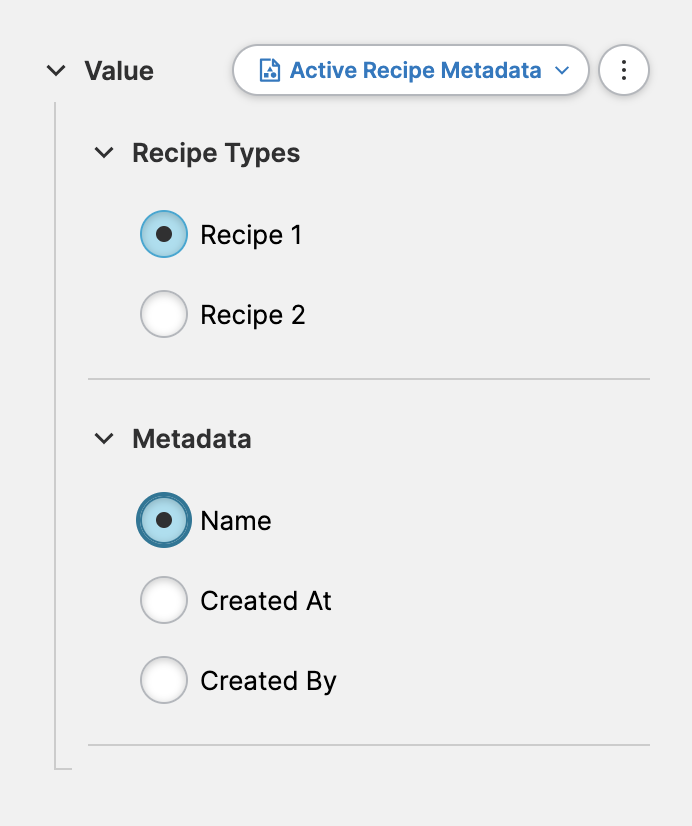The height and width of the screenshot is (826, 692).
Task: Click the Value section heading text
Action: (x=119, y=71)
